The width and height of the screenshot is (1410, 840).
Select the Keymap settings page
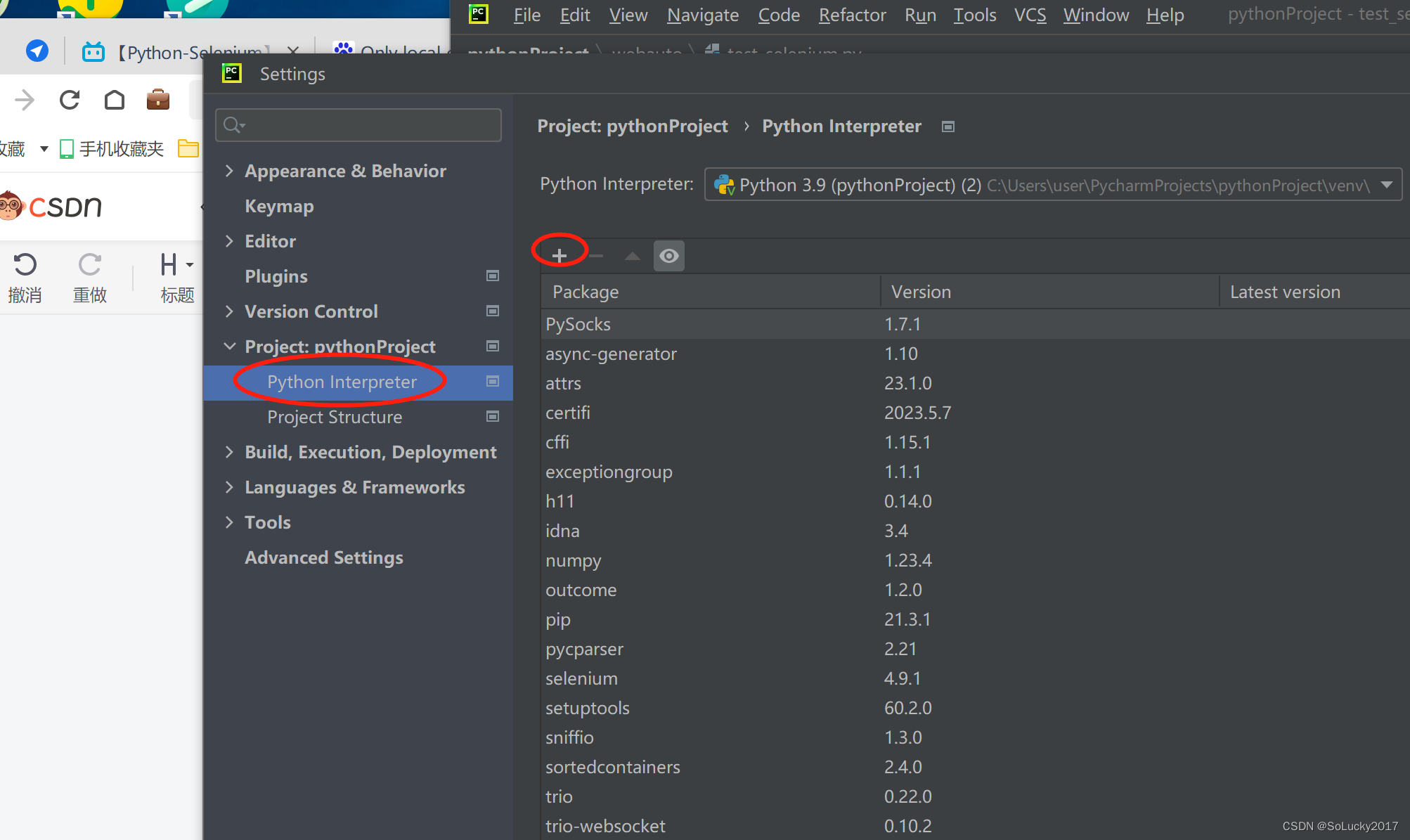[279, 206]
